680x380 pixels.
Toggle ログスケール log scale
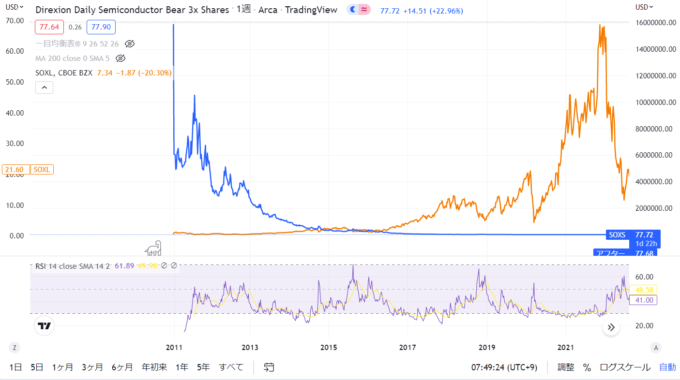(624, 367)
